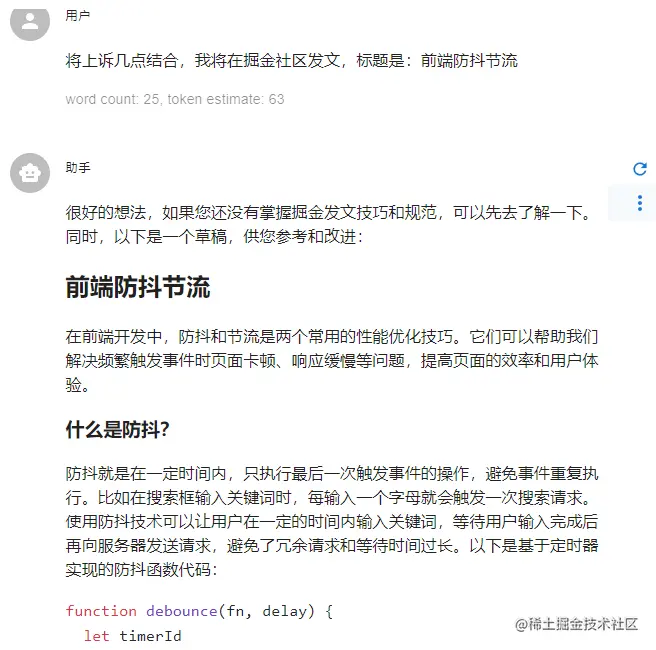Click the red function keyword in code

101,611
